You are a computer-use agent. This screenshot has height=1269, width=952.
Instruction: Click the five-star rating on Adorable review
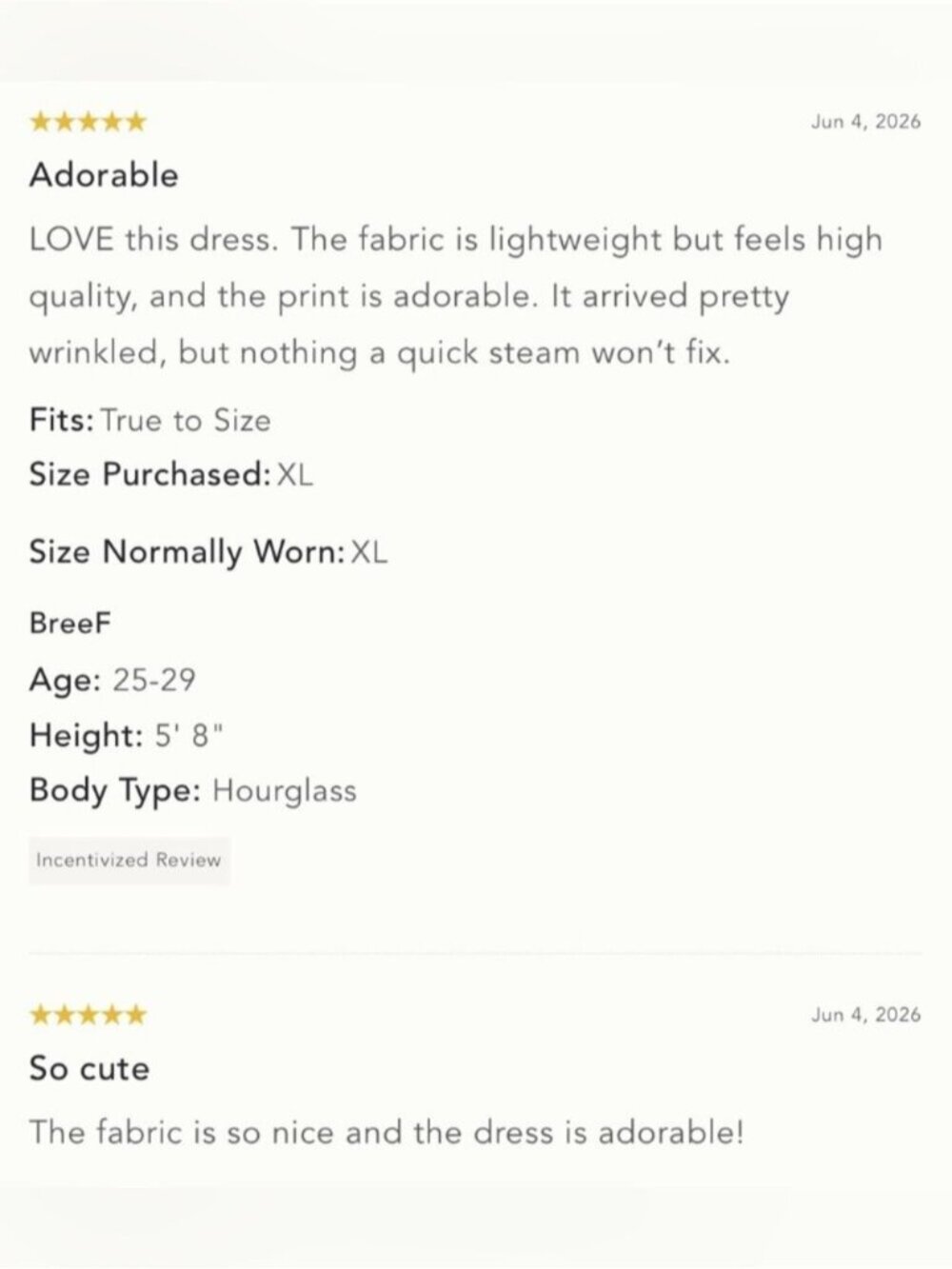89,122
